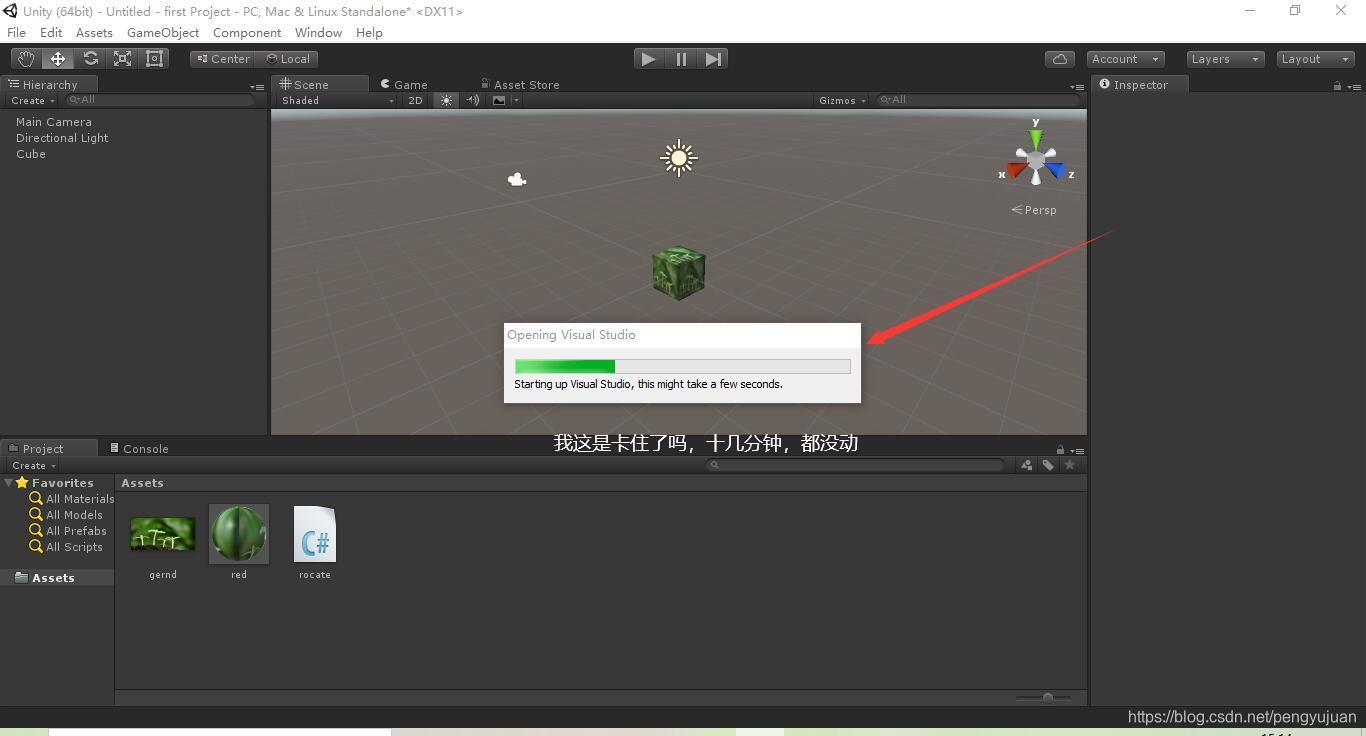Click the Pause button
This screenshot has height=736, width=1366.
(681, 59)
